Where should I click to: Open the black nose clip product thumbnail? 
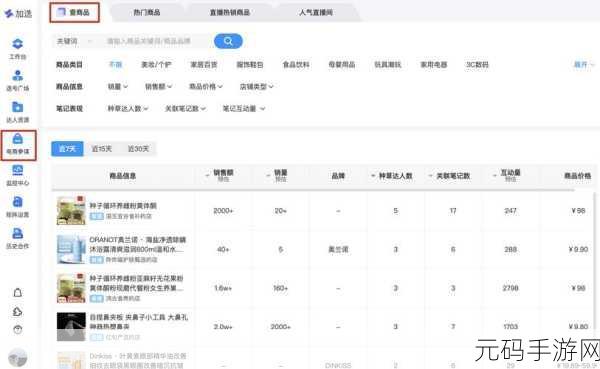pos(71,327)
